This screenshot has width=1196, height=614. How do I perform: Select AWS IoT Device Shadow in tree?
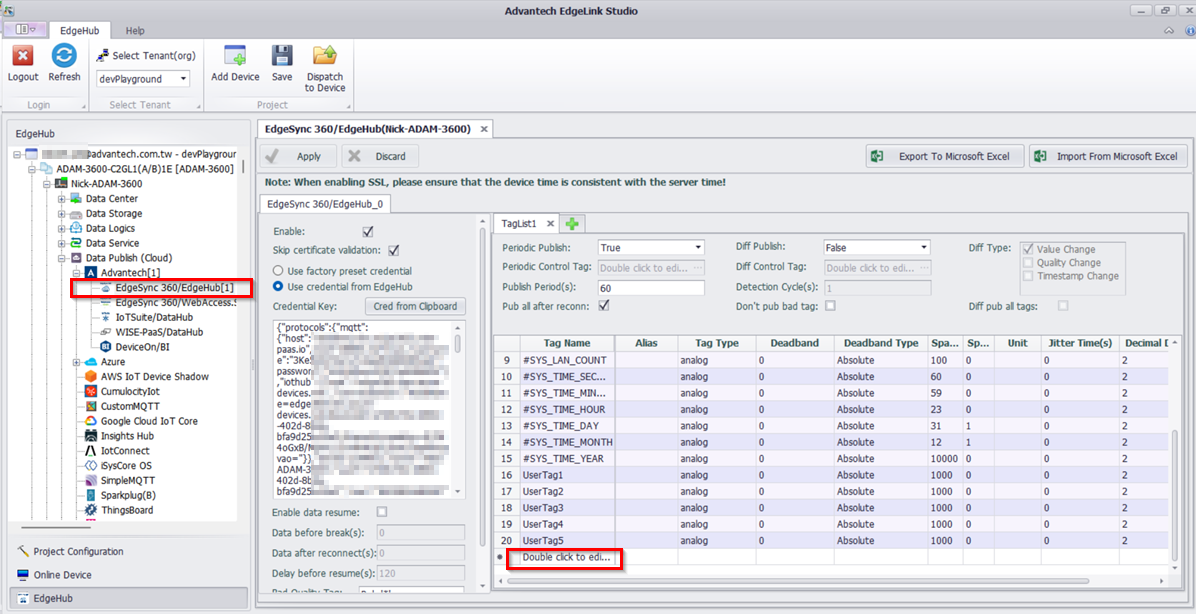(154, 376)
